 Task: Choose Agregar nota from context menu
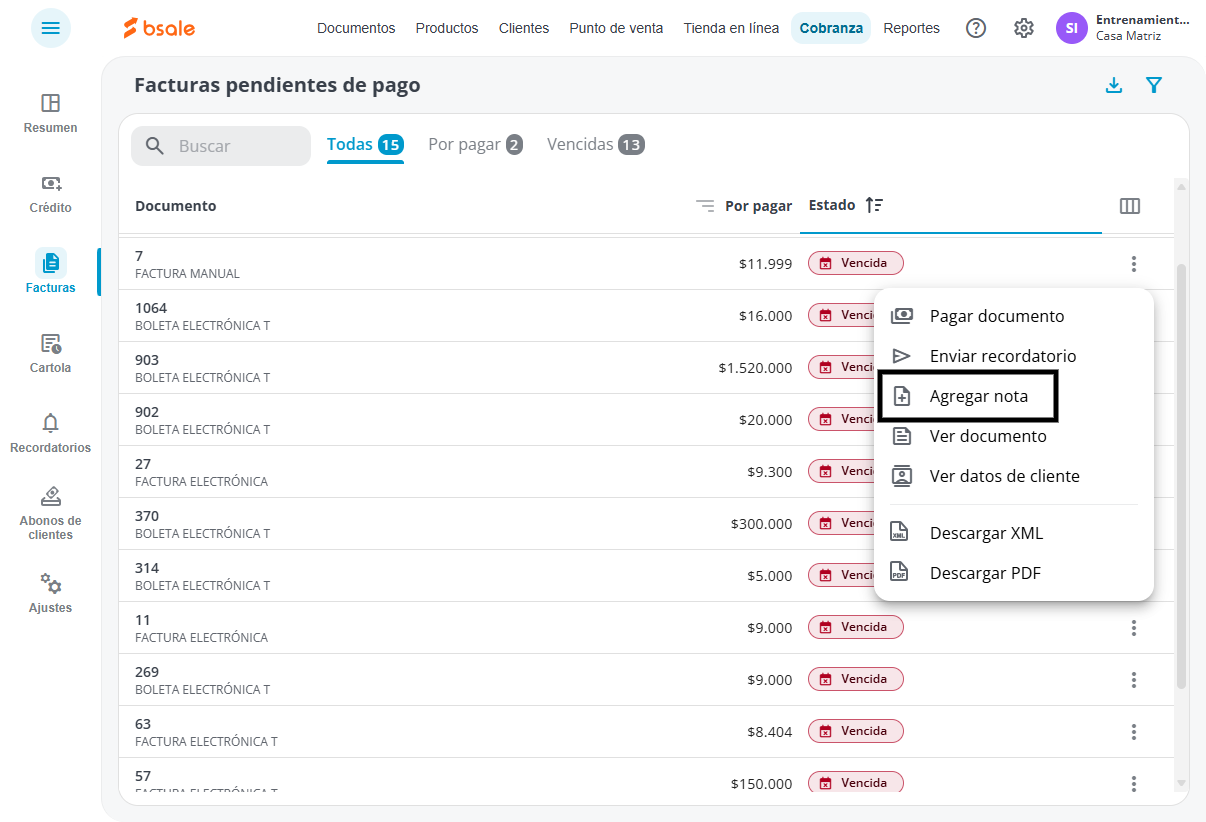point(1014,396)
